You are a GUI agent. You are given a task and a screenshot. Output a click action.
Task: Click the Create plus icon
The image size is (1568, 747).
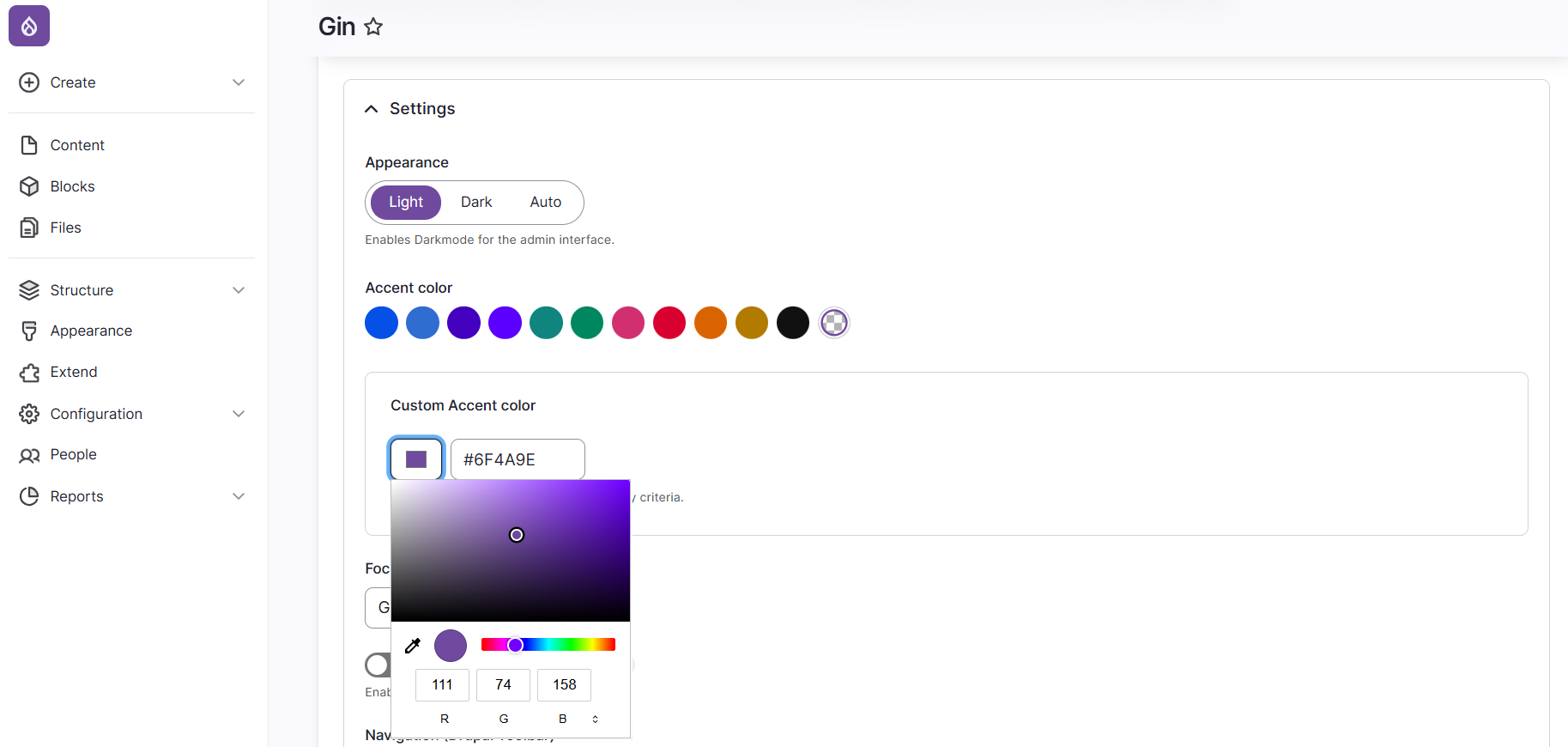click(x=29, y=82)
